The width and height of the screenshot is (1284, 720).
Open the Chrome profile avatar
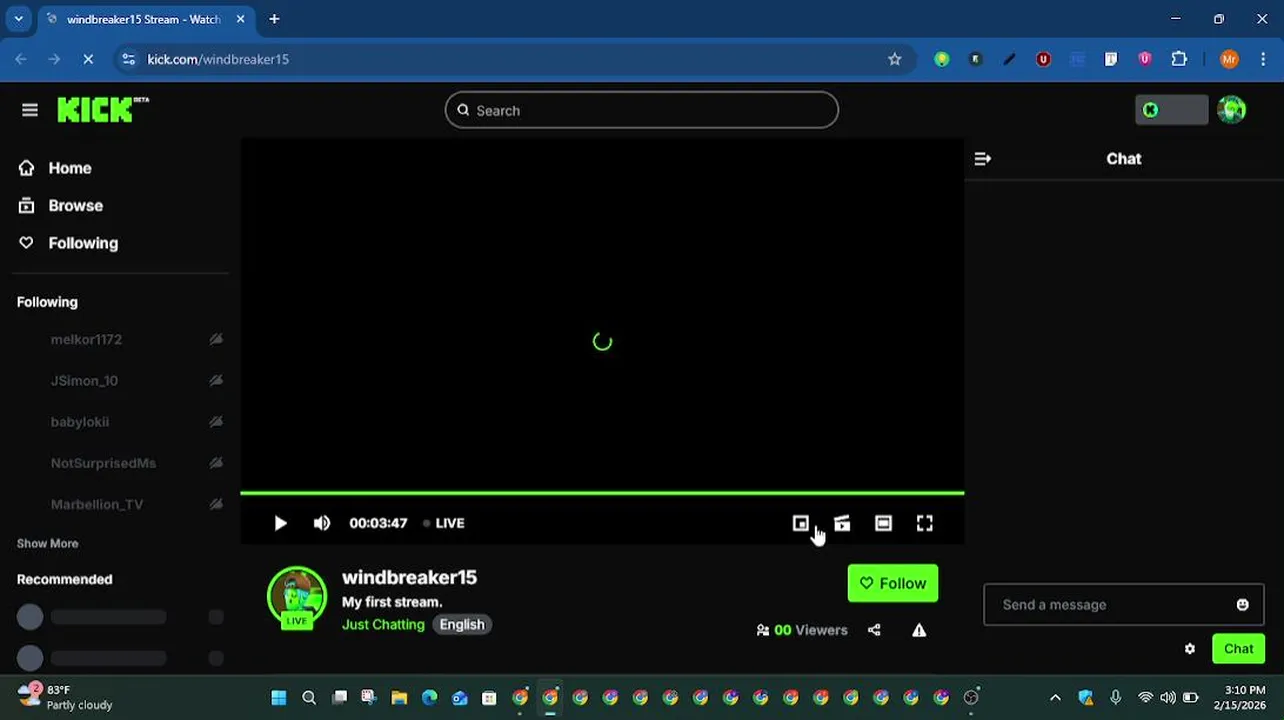1229,59
